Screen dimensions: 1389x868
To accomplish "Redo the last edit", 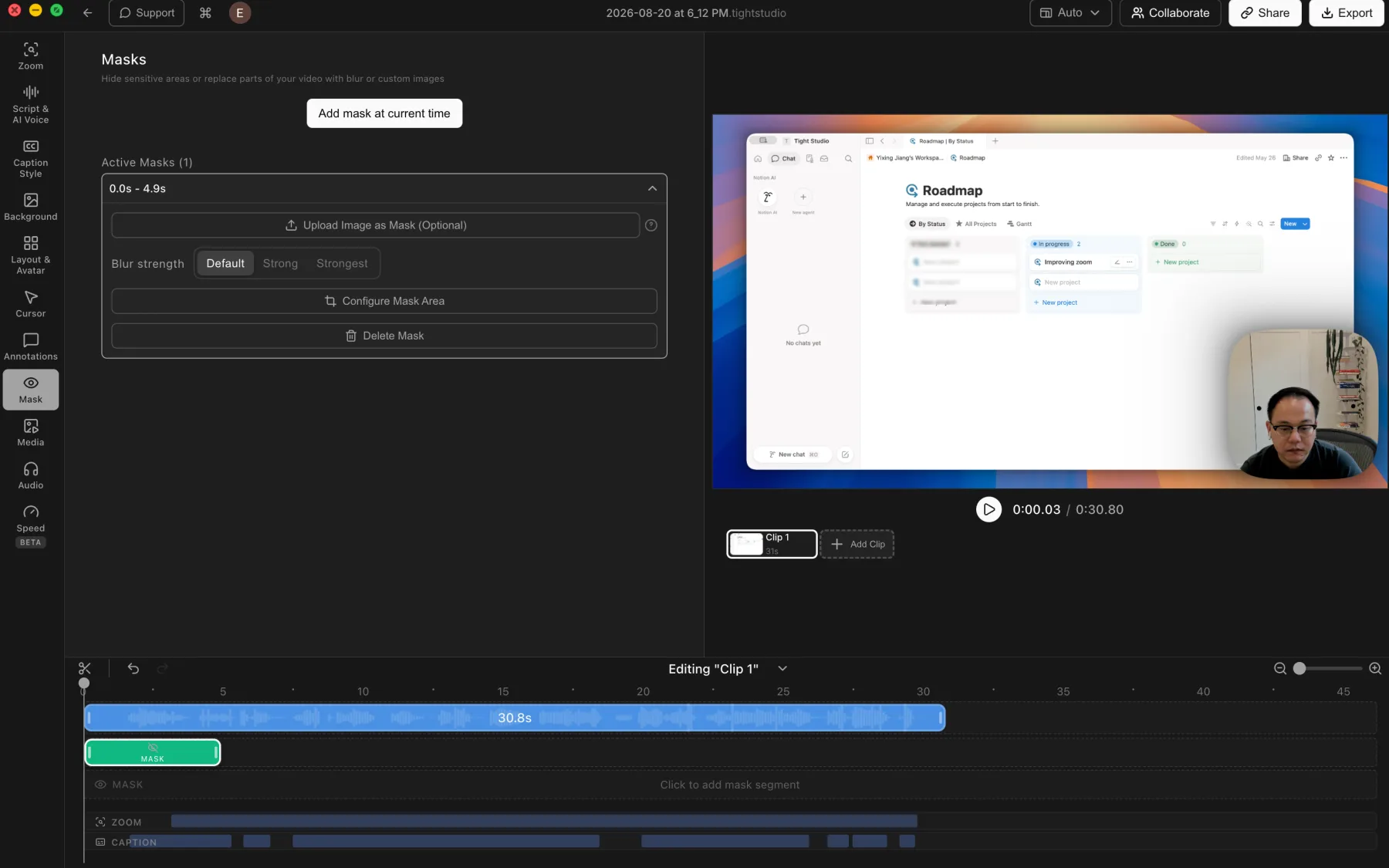I will [x=163, y=668].
